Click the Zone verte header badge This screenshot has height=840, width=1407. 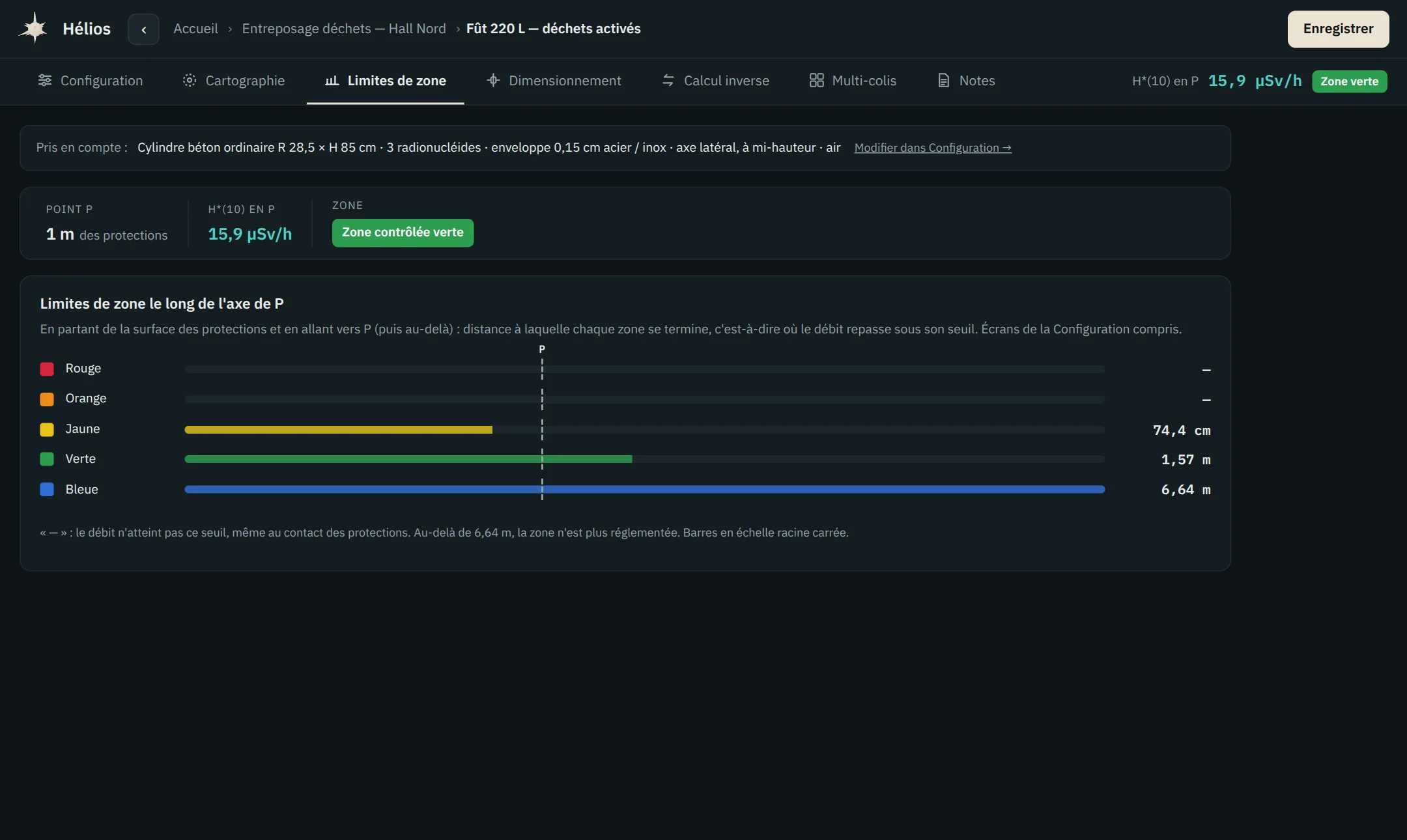pos(1349,81)
